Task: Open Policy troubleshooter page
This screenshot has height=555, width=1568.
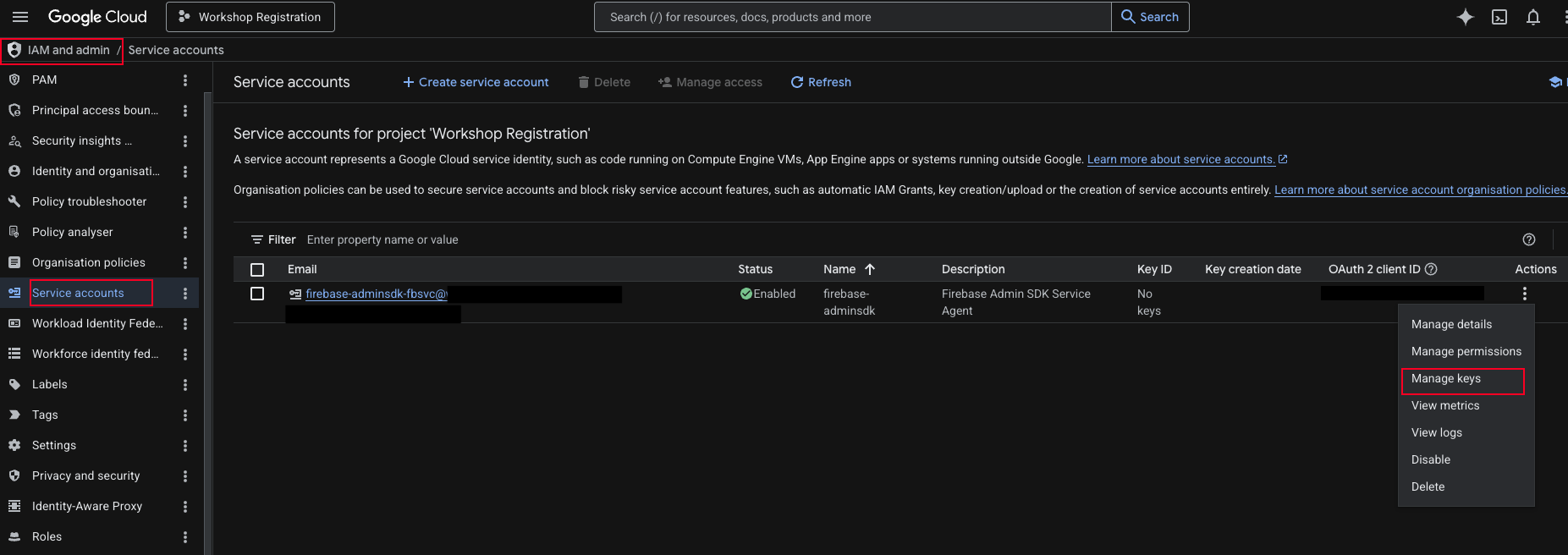Action: [x=89, y=201]
